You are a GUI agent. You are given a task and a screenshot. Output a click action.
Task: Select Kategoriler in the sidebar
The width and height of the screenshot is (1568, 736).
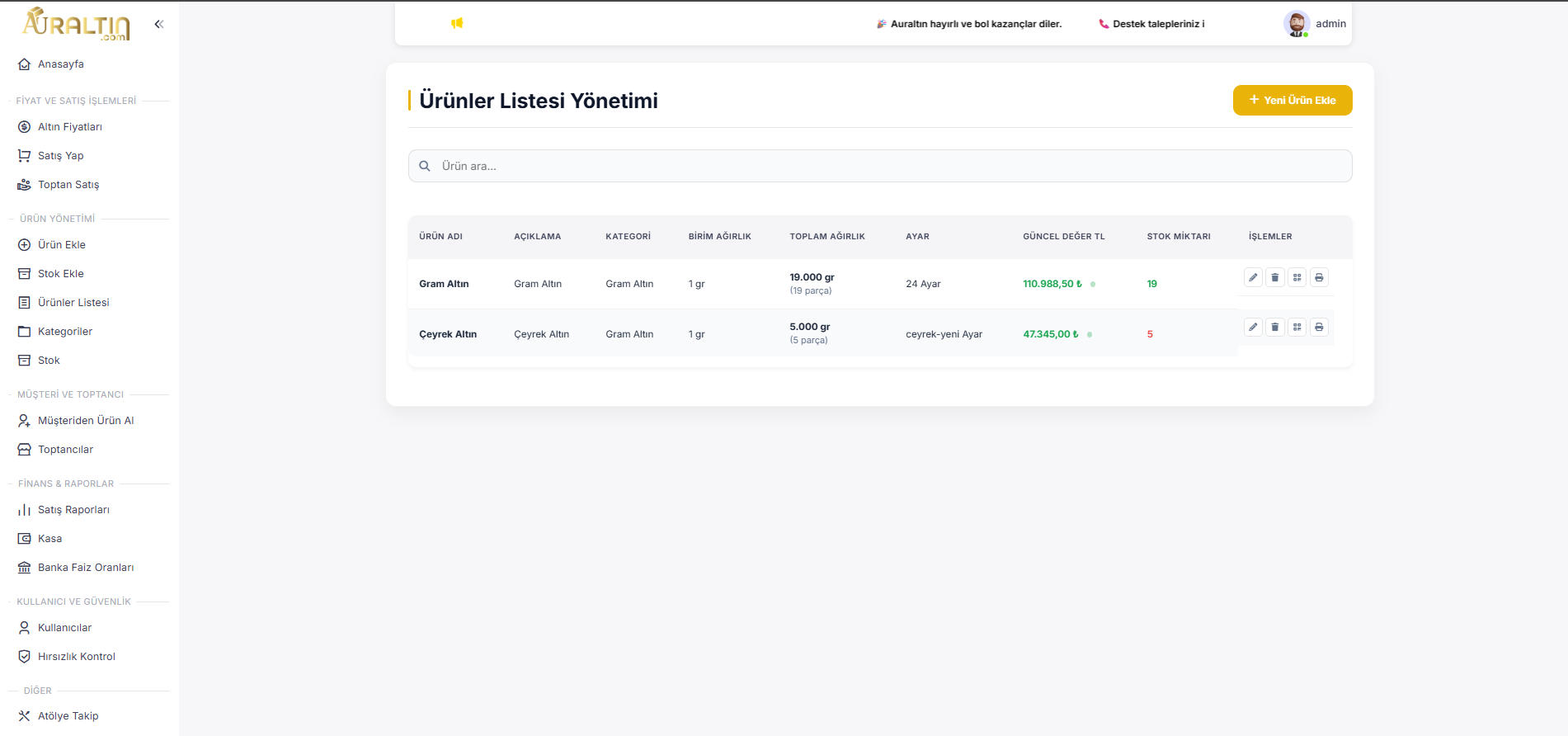(64, 332)
